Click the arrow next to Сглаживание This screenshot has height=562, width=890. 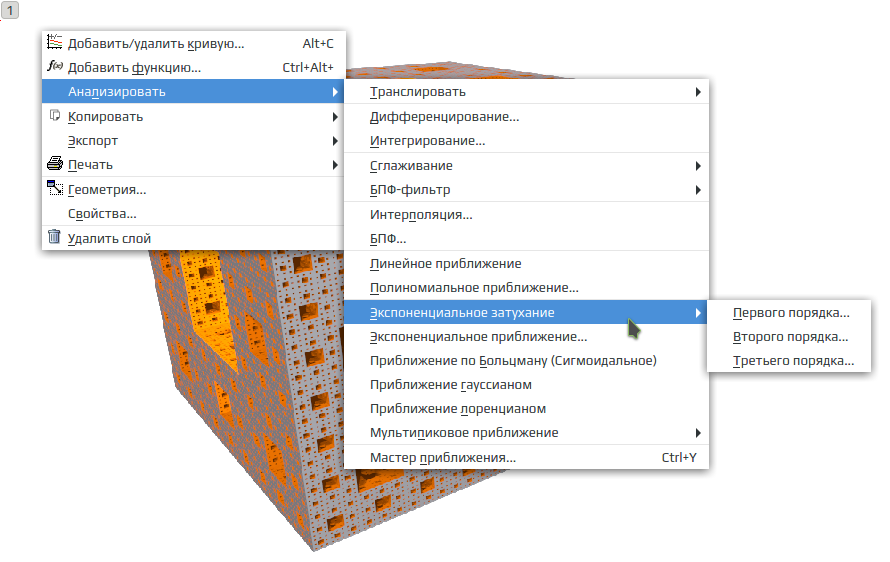click(698, 166)
